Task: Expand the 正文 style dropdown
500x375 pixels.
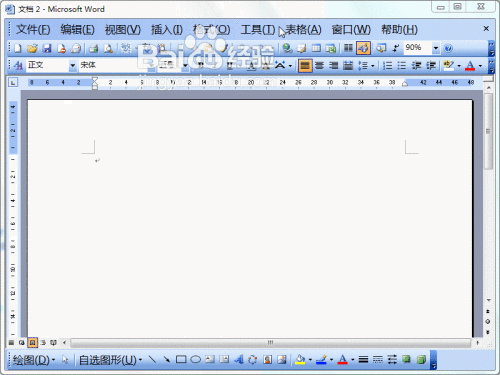Action: [72, 65]
